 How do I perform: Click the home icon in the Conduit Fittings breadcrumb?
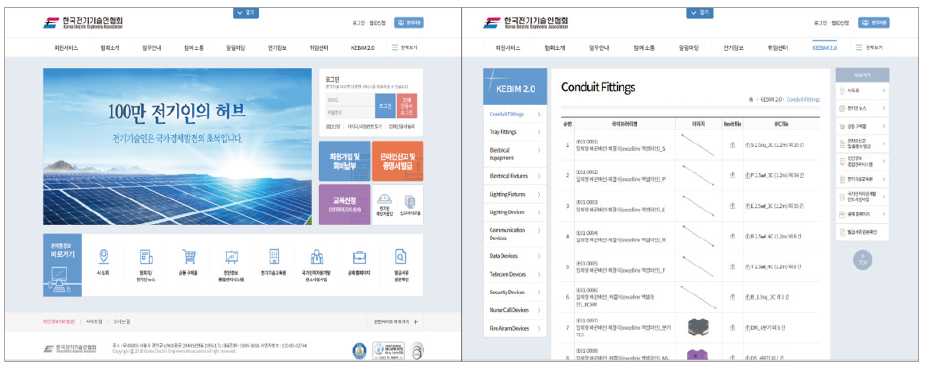coord(750,100)
